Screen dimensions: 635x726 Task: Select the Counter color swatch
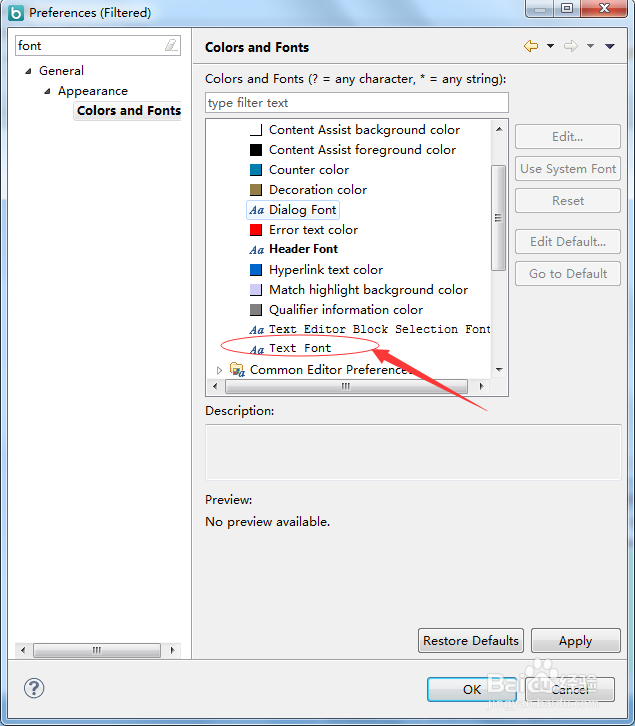256,170
